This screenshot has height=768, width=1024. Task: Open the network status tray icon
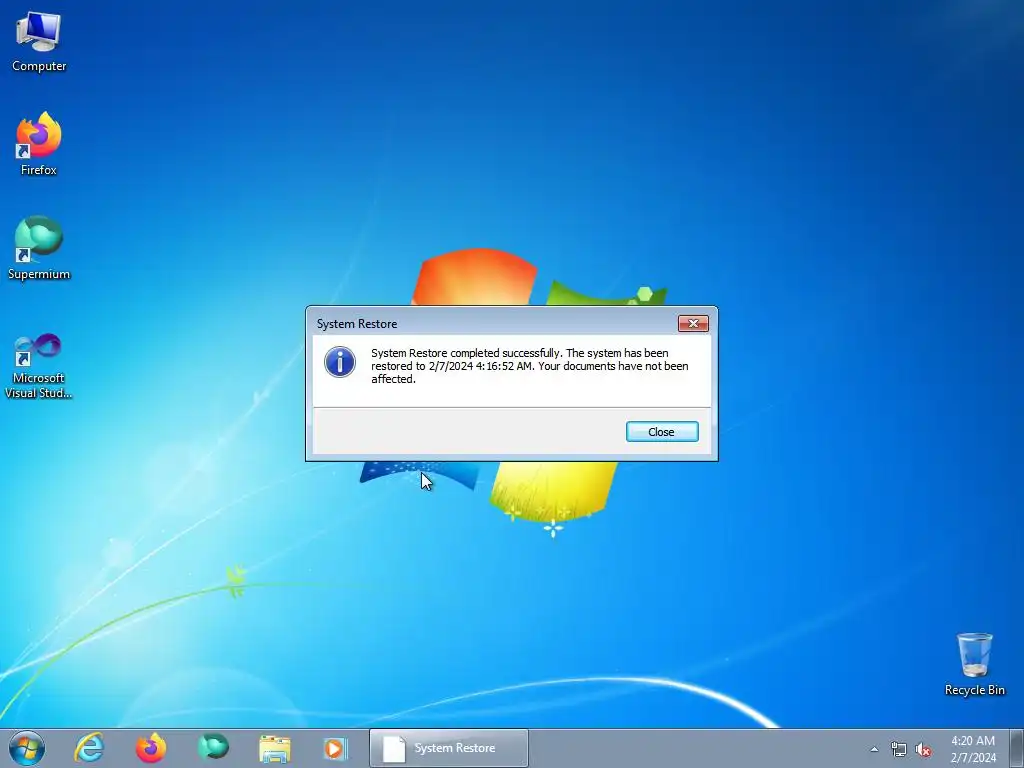tap(899, 750)
